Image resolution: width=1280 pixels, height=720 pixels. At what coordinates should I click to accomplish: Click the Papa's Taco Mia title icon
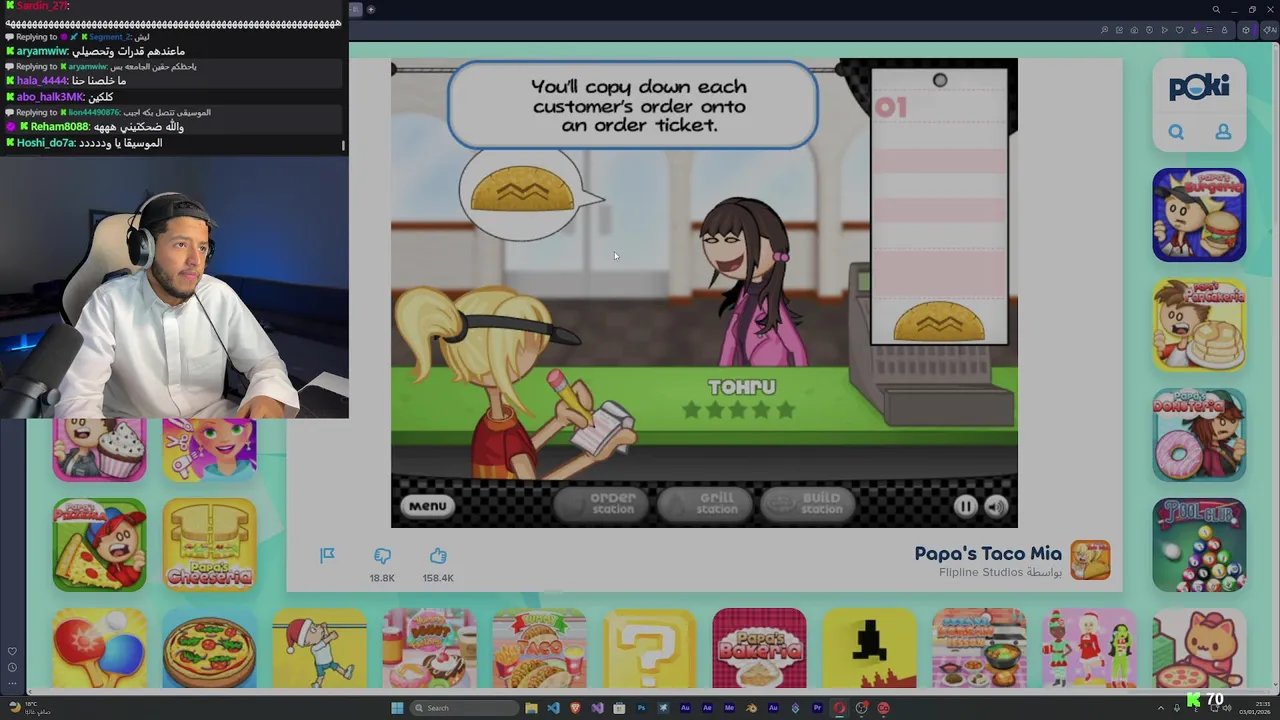[x=1090, y=560]
